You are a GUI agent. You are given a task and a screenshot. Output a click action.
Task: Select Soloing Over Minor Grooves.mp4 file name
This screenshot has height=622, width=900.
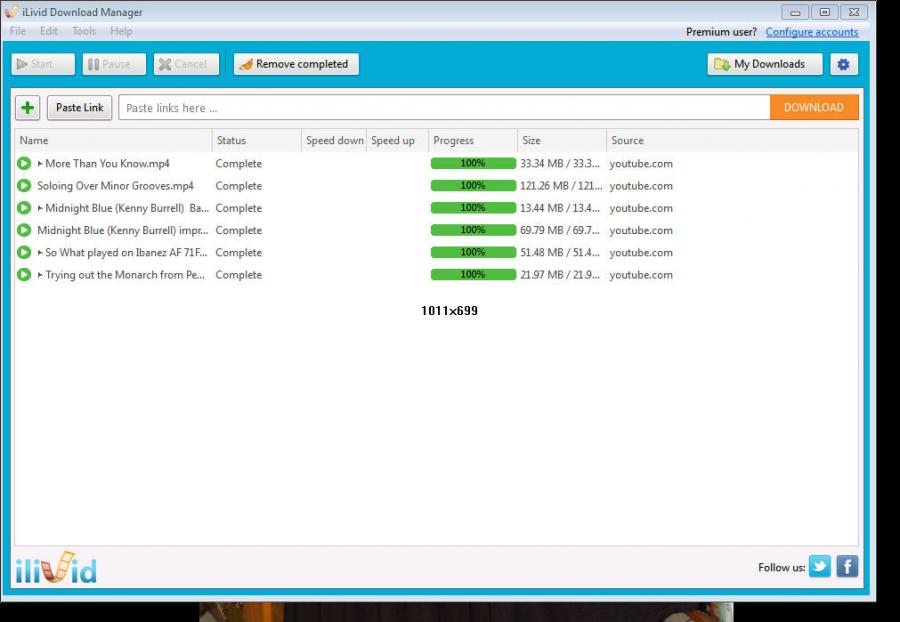pyautogui.click(x=115, y=186)
